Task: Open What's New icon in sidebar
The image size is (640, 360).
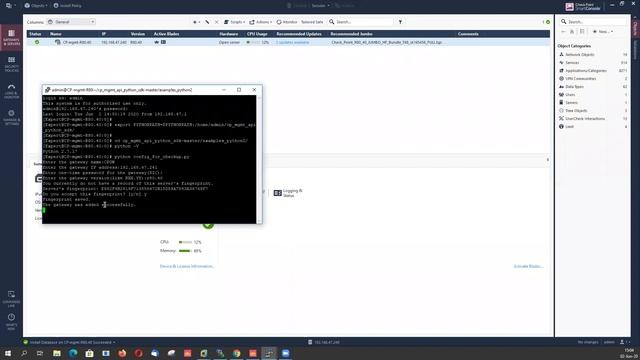Action: pyautogui.click(x=11, y=322)
